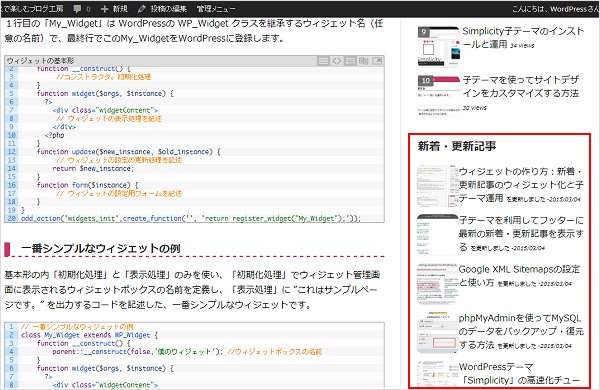Click code line 'return $new_instance;'
Viewport: 600px width, 390px height.
point(93,168)
